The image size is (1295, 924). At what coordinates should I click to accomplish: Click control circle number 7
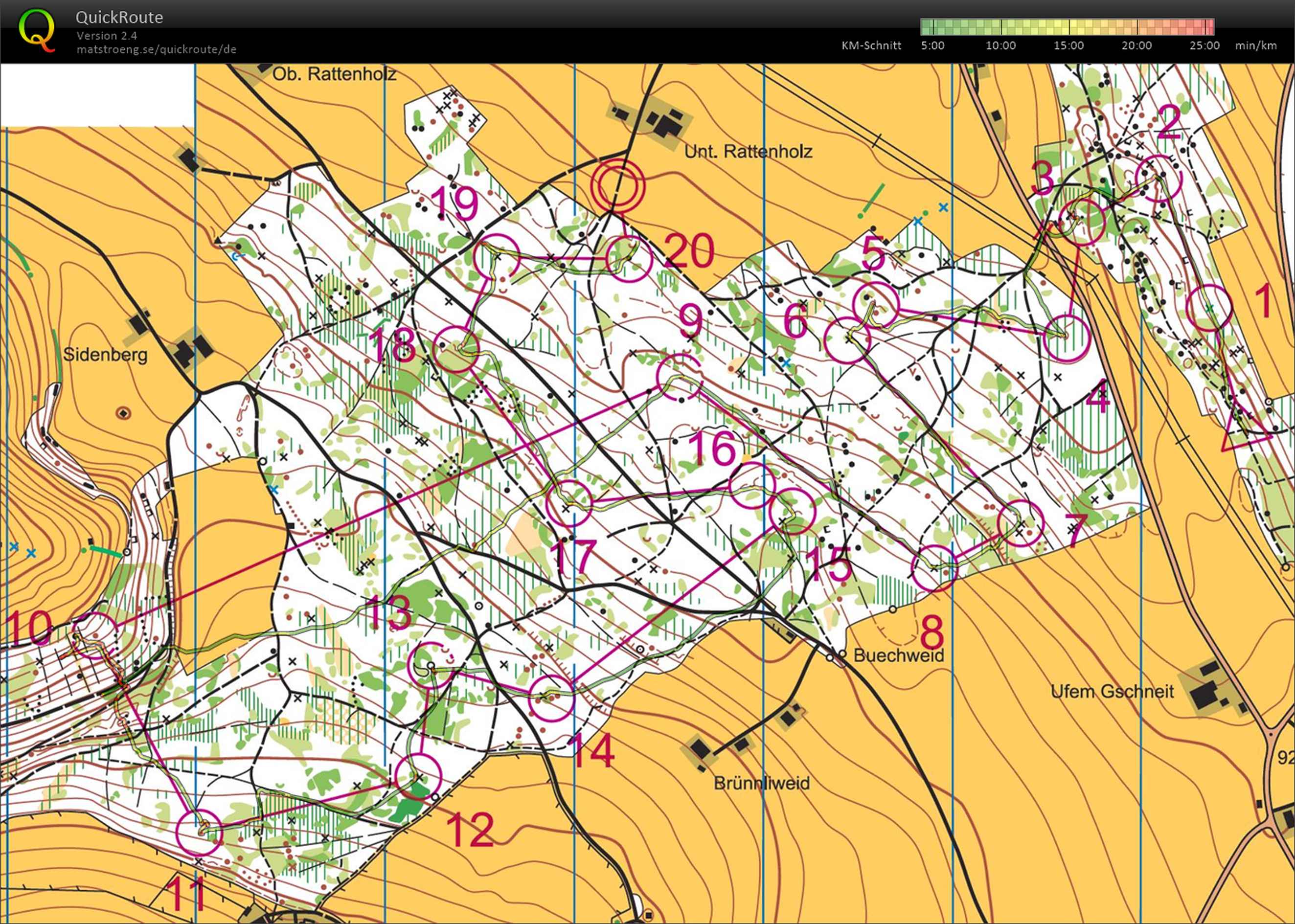pyautogui.click(x=1021, y=523)
